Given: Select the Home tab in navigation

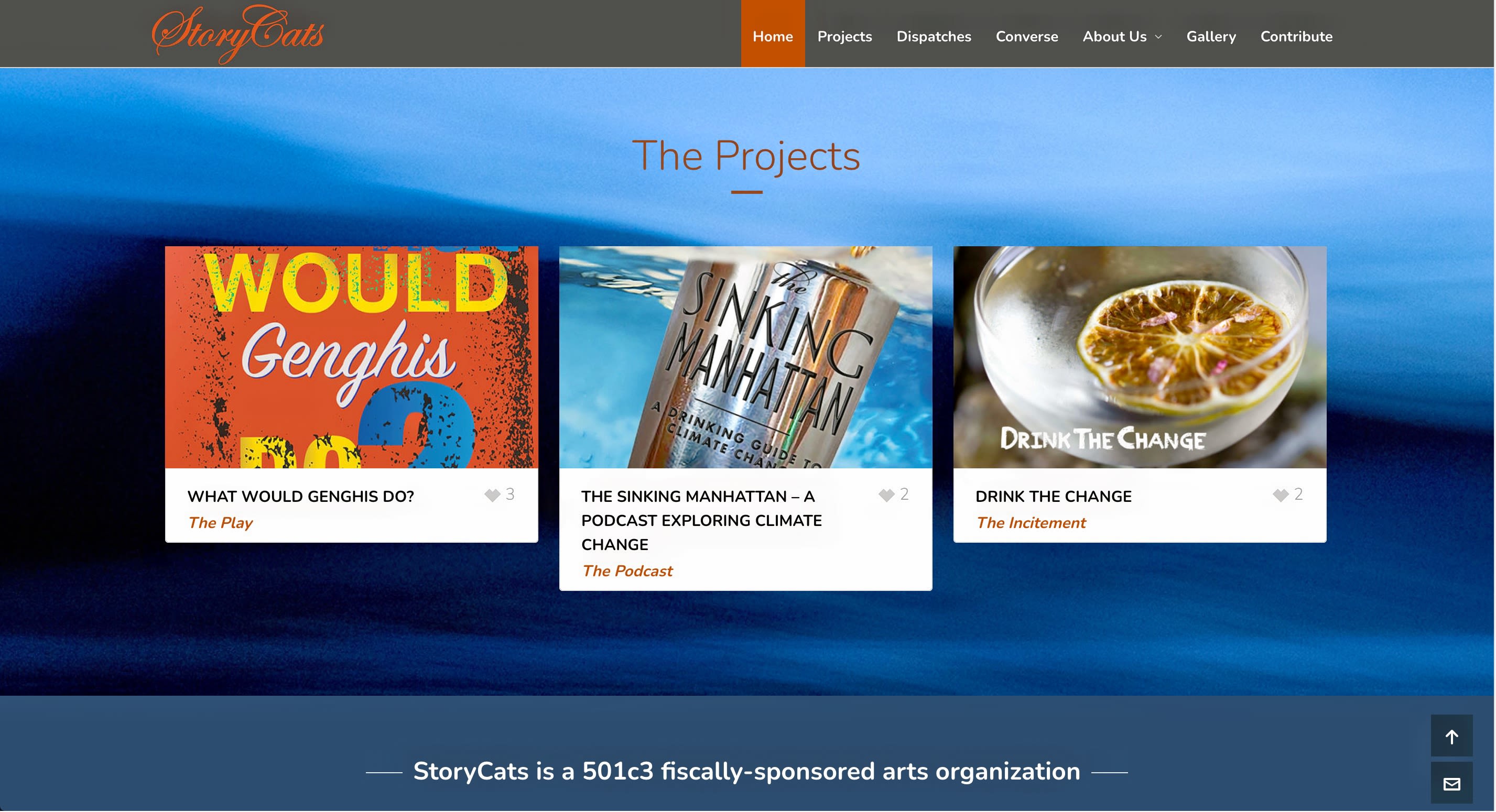Looking at the screenshot, I should (x=773, y=37).
